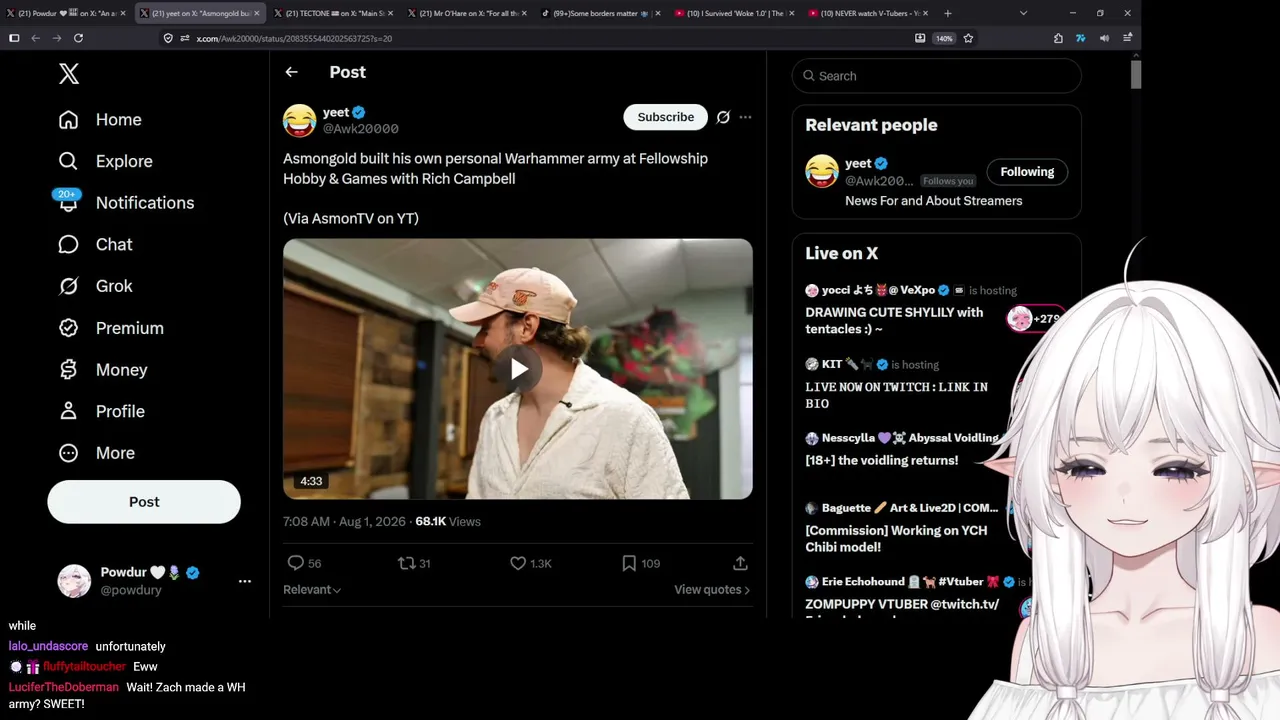Subscribe to yeet
1280x720 pixels.
[x=665, y=117]
